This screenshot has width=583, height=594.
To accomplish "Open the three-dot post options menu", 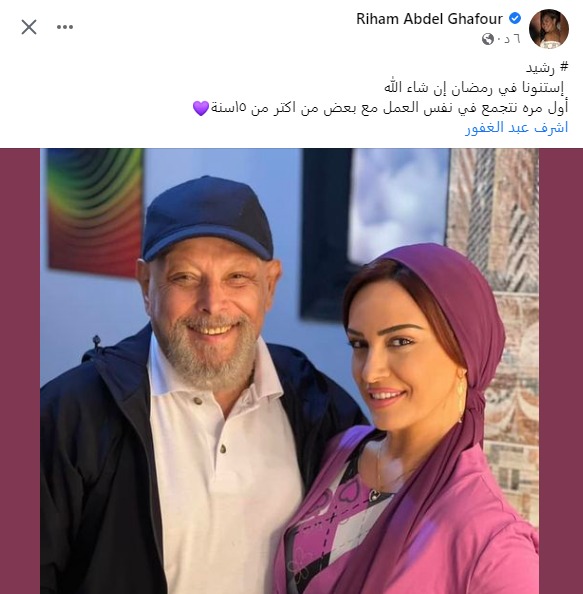I will (65, 27).
